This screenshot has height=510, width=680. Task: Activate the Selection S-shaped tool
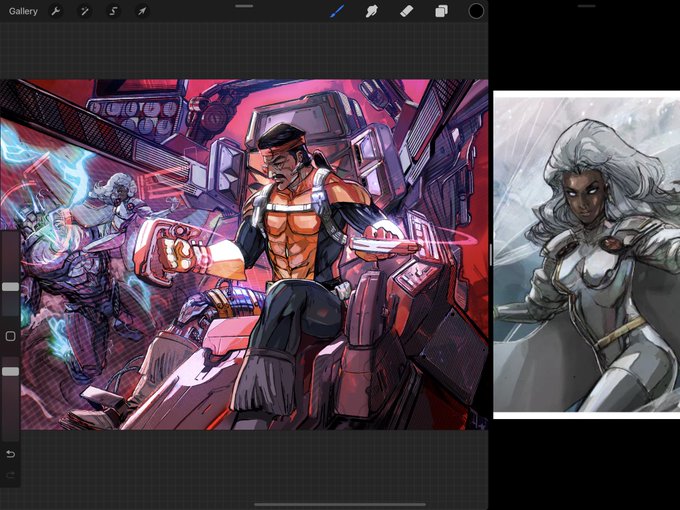point(113,11)
